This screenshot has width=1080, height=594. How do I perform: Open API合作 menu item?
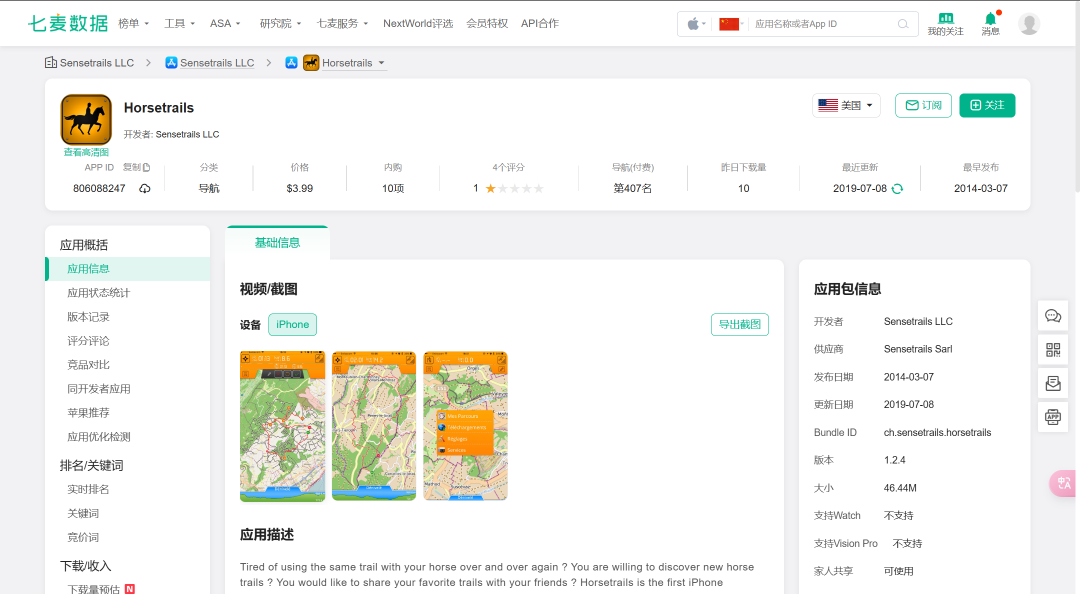coord(540,23)
